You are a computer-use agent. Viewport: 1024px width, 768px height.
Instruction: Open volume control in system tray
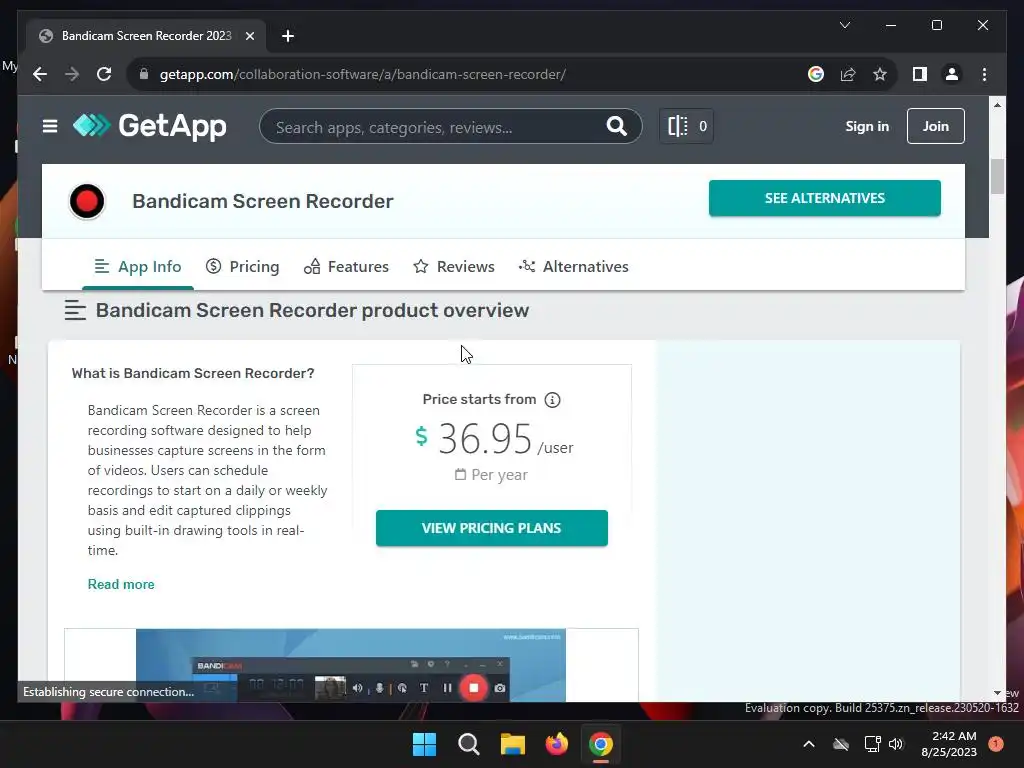coord(896,744)
